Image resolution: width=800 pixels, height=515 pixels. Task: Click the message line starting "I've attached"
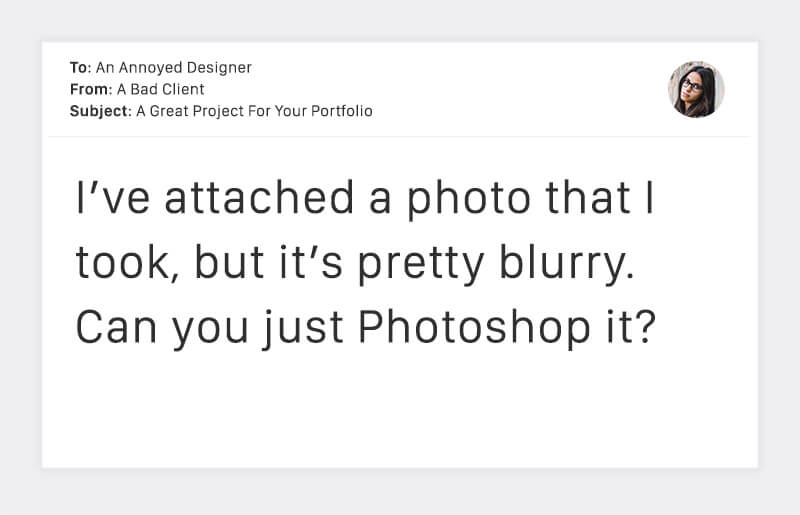click(x=364, y=198)
